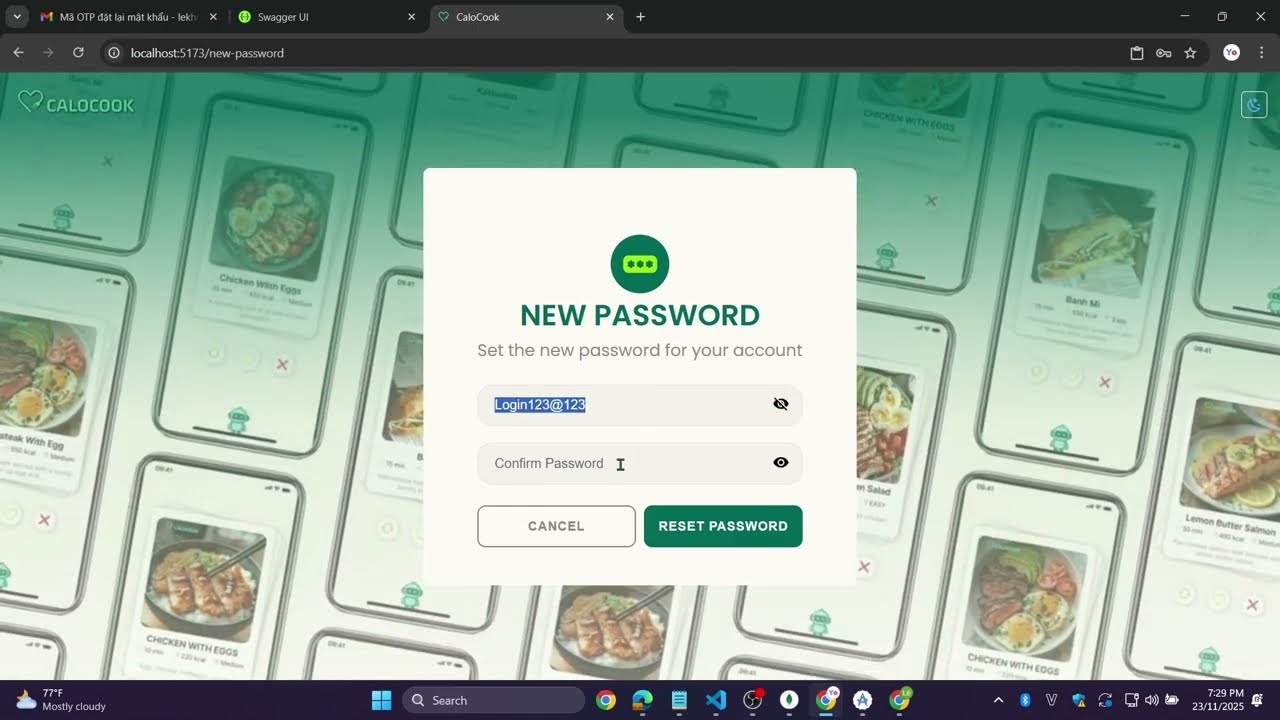Open Windows Security tray icon
This screenshot has width=1280, height=720.
pos(1078,700)
